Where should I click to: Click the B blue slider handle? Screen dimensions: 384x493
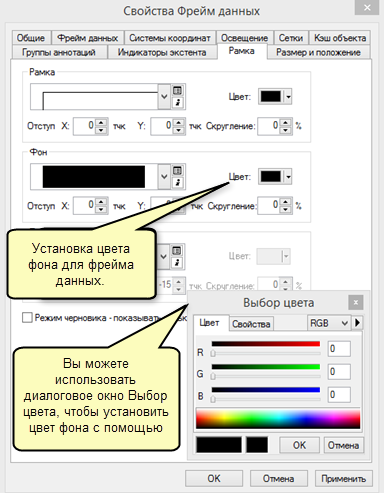(x=213, y=399)
